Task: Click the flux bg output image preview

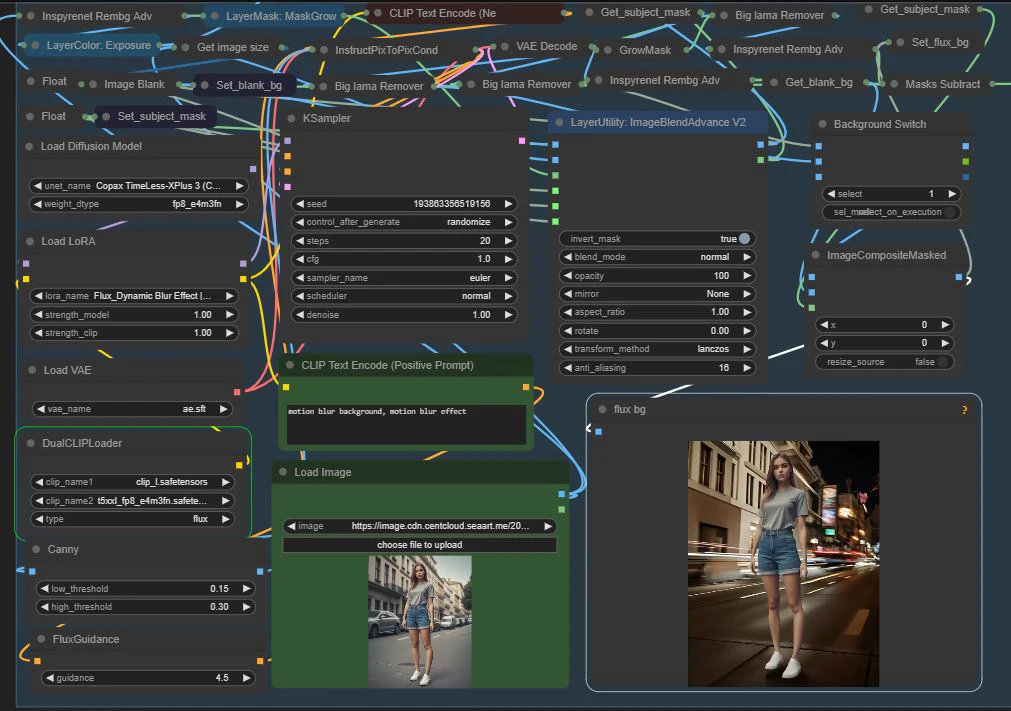Action: pyautogui.click(x=783, y=564)
